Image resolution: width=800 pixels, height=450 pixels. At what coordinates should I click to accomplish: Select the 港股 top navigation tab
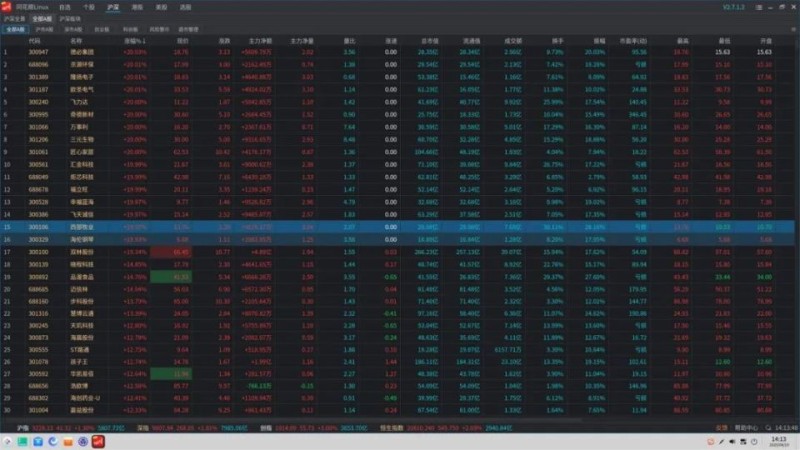click(137, 6)
